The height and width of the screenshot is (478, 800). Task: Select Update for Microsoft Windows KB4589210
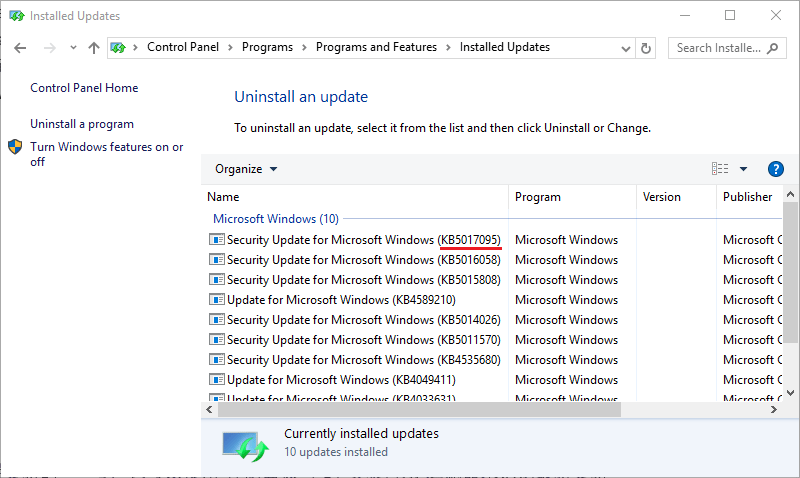tap(495, 299)
